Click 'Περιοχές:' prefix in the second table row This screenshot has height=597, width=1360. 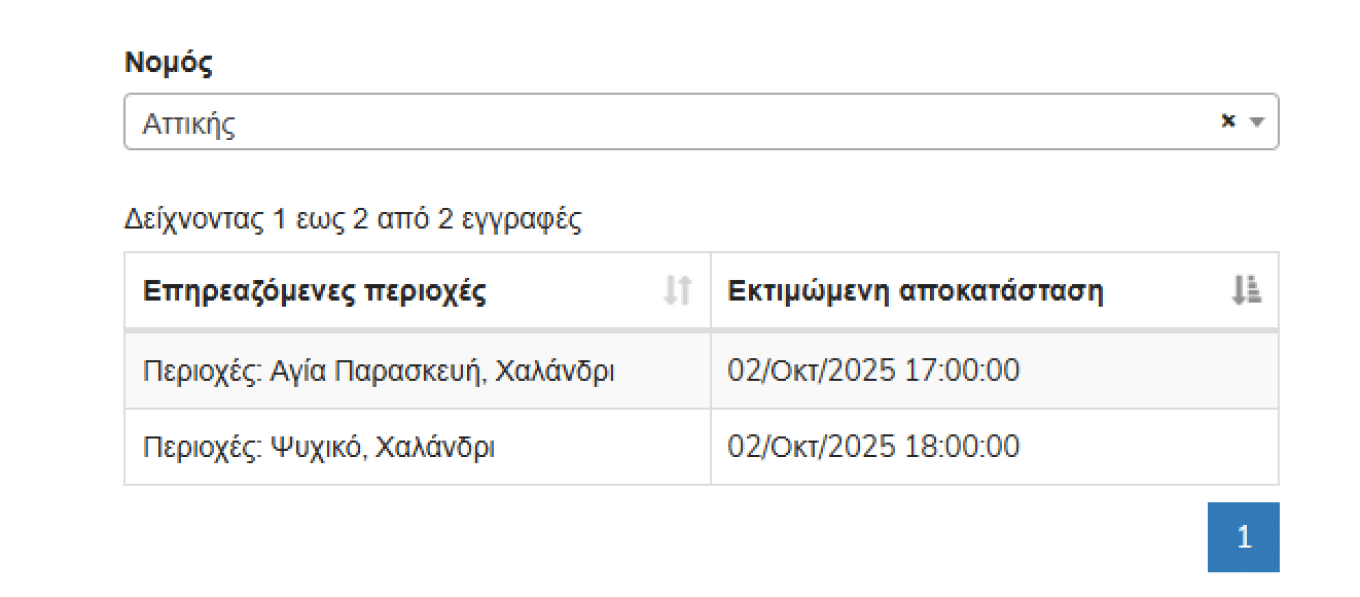202,447
